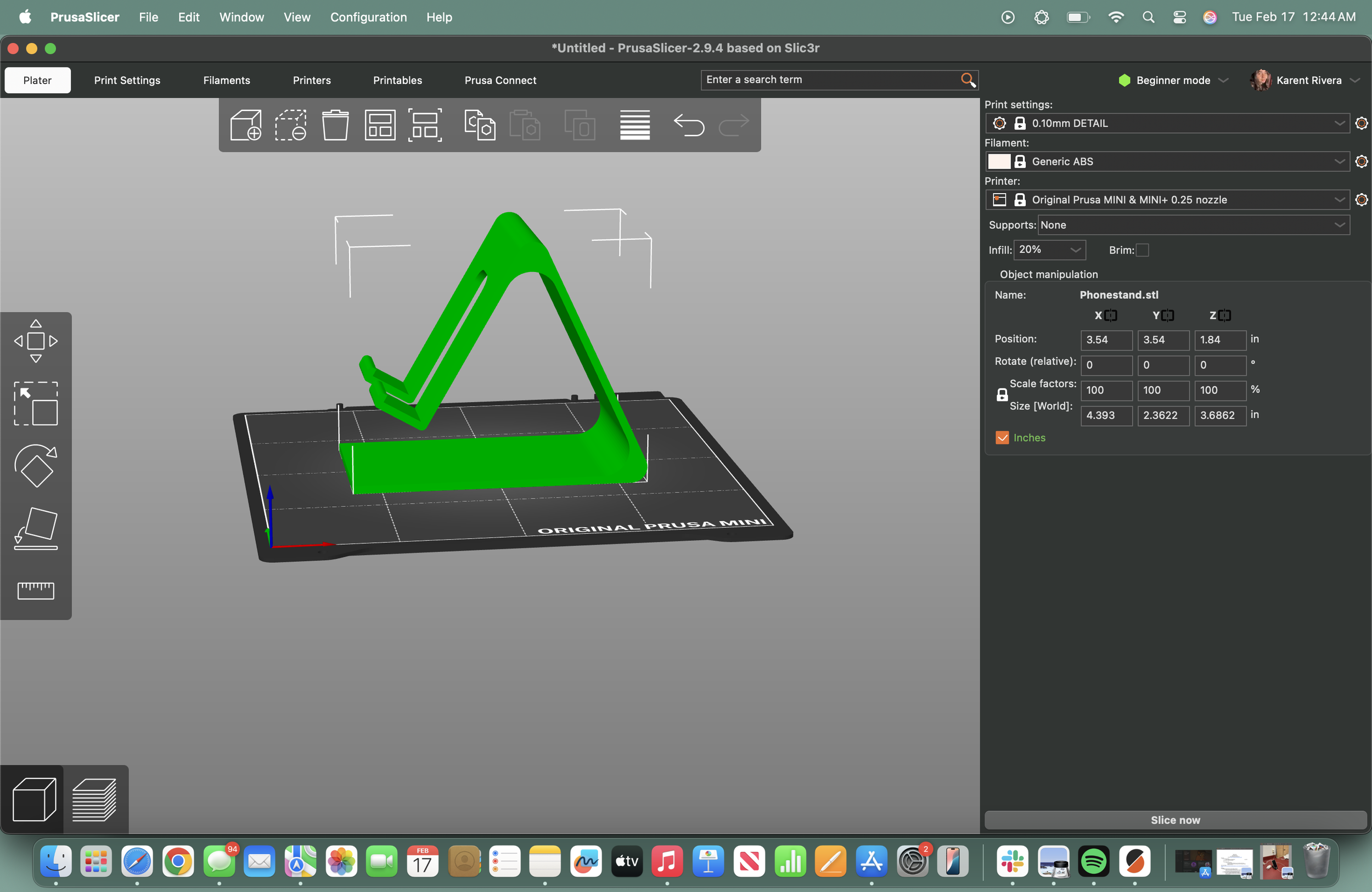Click the Slice now button
The image size is (1372, 892).
pos(1175,820)
